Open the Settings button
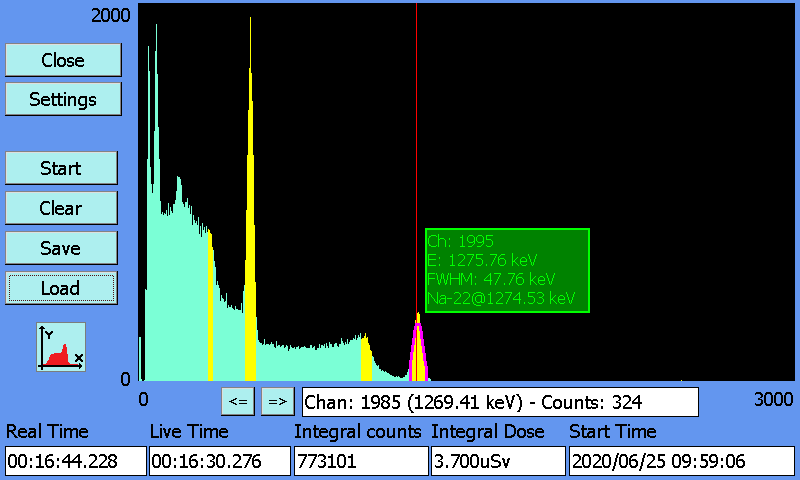This screenshot has height=480, width=800. click(63, 99)
